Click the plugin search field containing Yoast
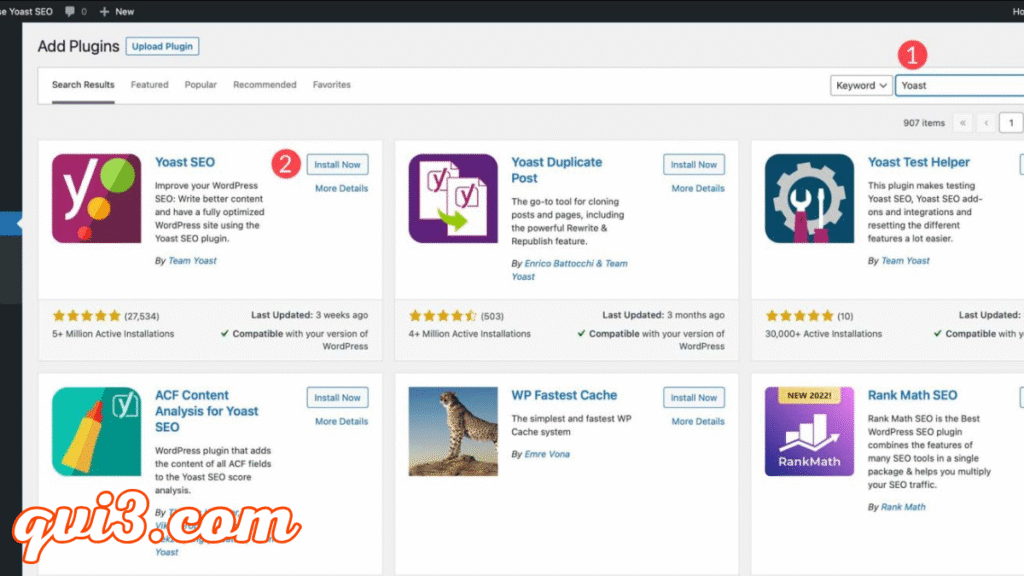Screen dimensions: 1024x576 (x=959, y=86)
